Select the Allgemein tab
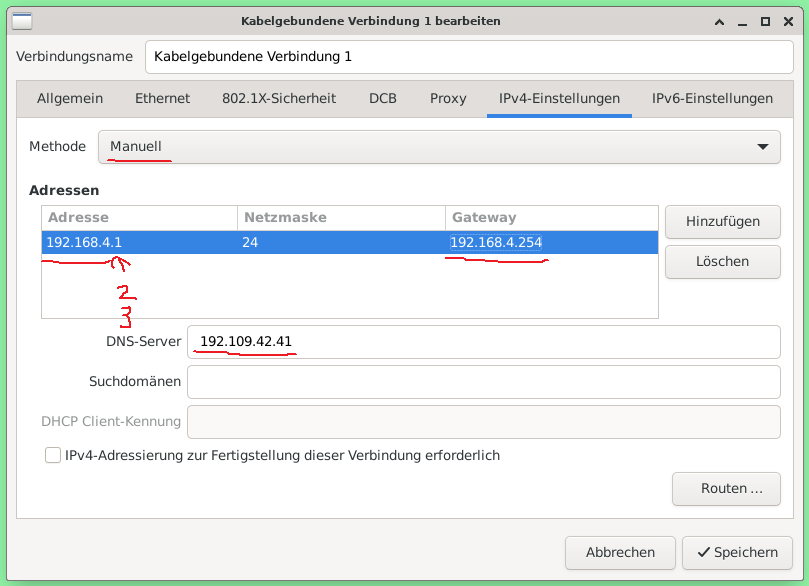 [70, 98]
